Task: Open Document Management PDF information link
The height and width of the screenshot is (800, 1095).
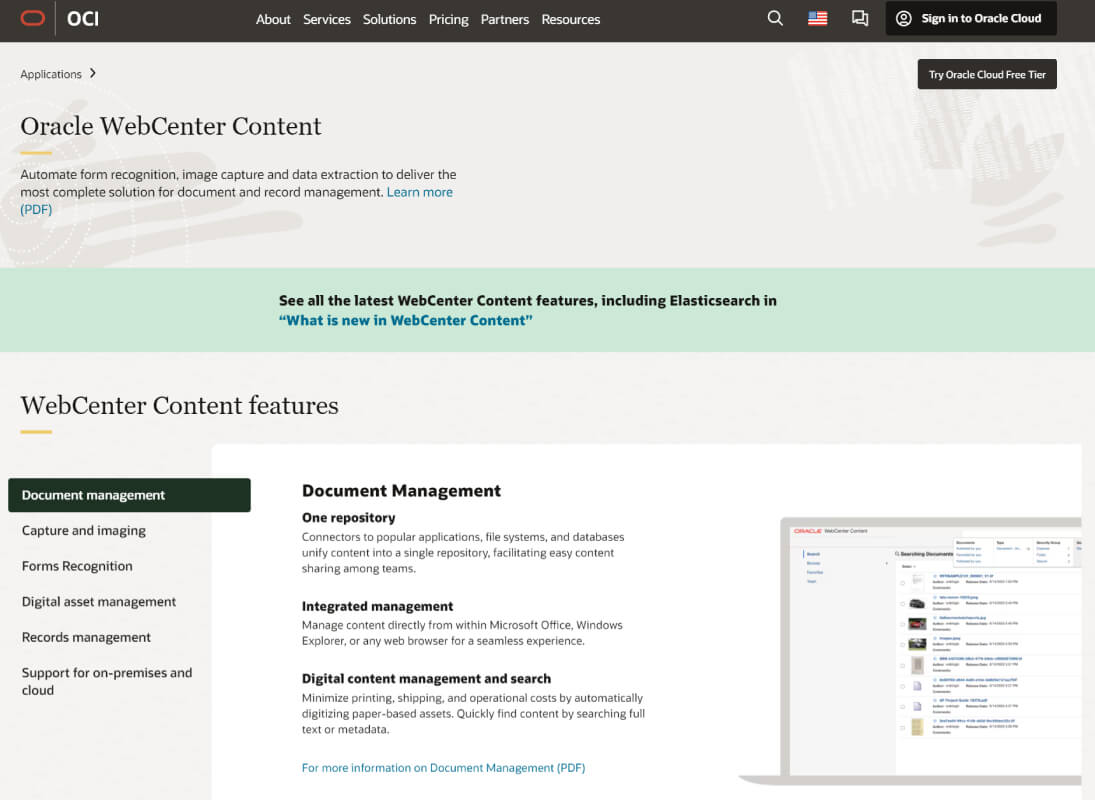Action: click(443, 768)
